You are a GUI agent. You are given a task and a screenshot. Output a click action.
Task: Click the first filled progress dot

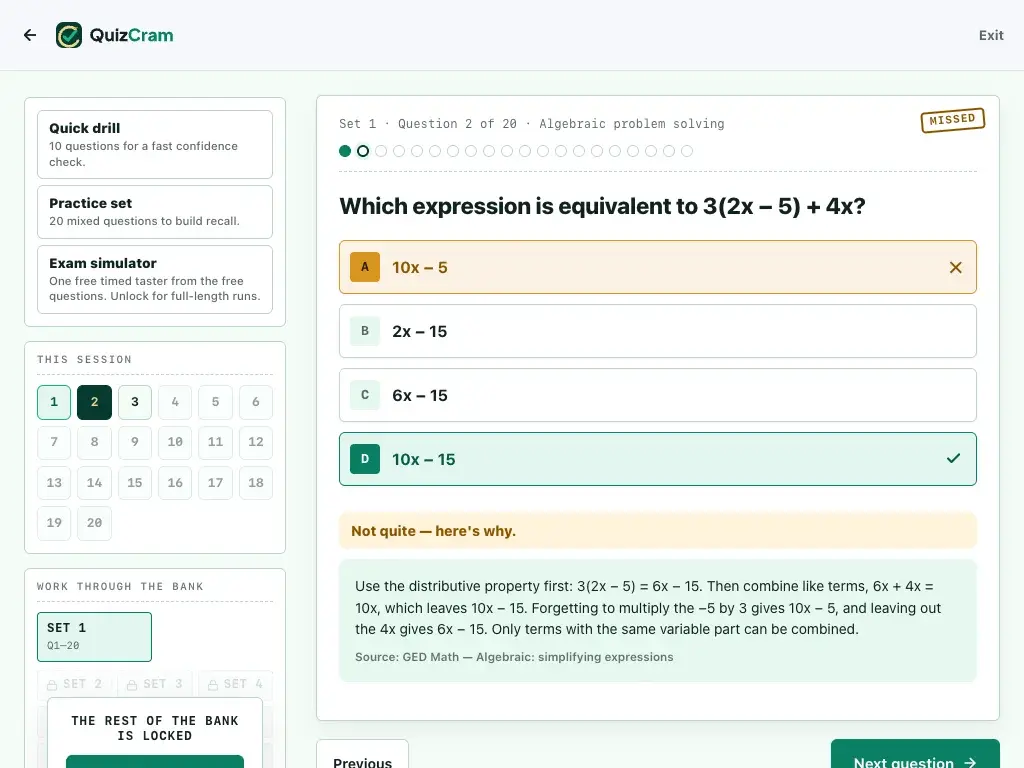[x=345, y=152]
